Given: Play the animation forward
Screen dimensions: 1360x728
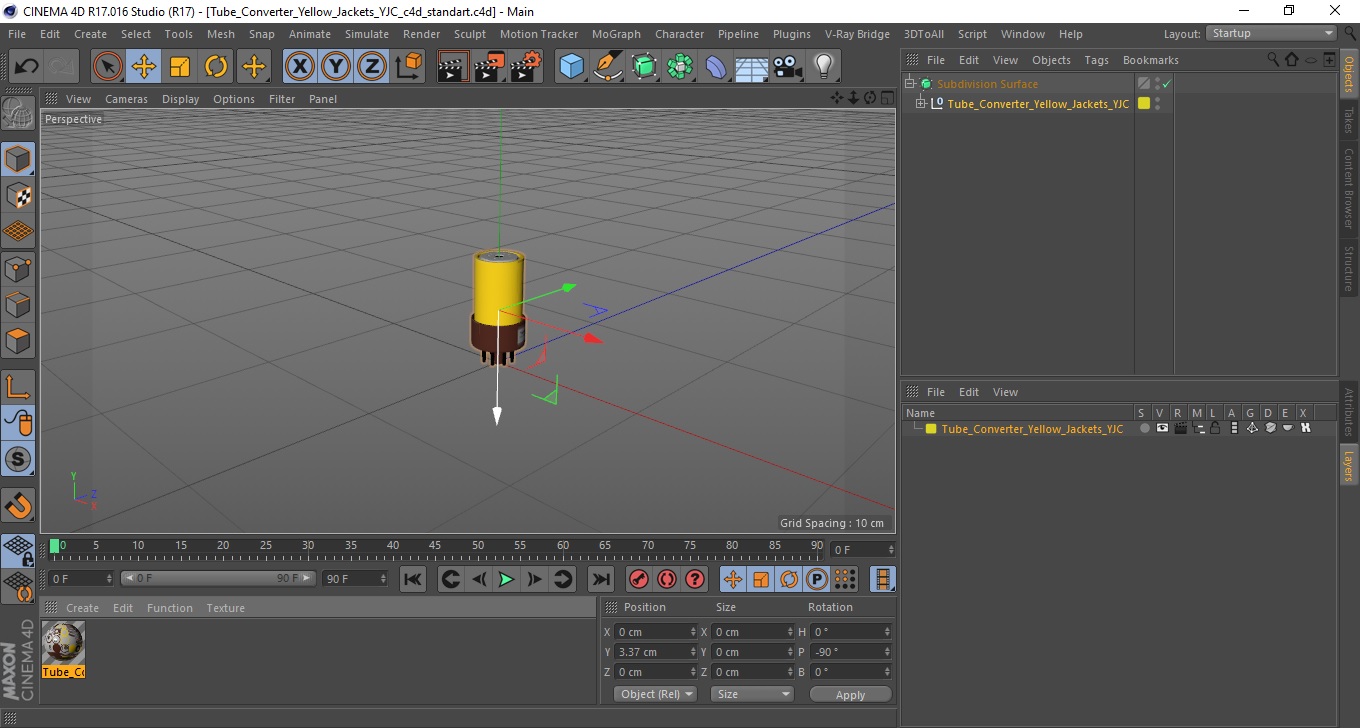Looking at the screenshot, I should [506, 579].
